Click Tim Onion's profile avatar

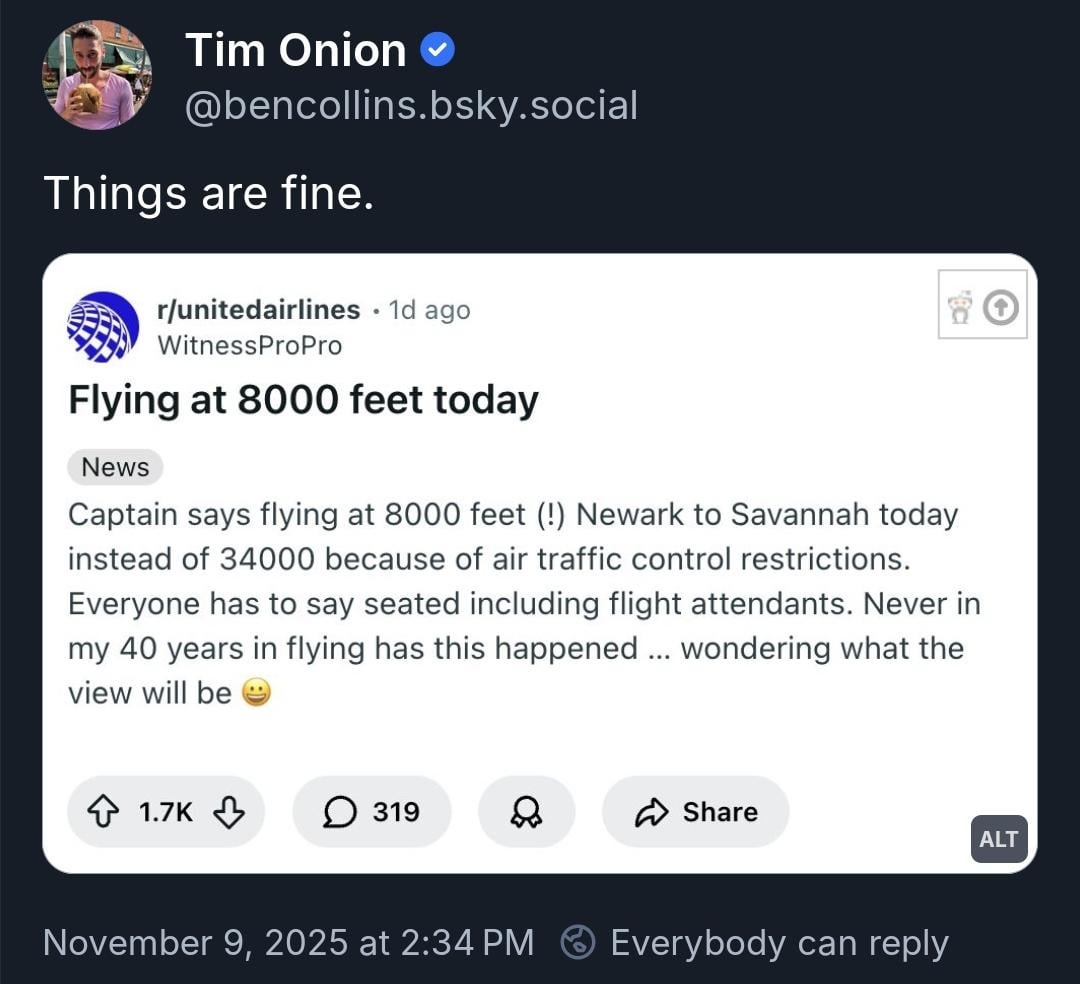(96, 75)
